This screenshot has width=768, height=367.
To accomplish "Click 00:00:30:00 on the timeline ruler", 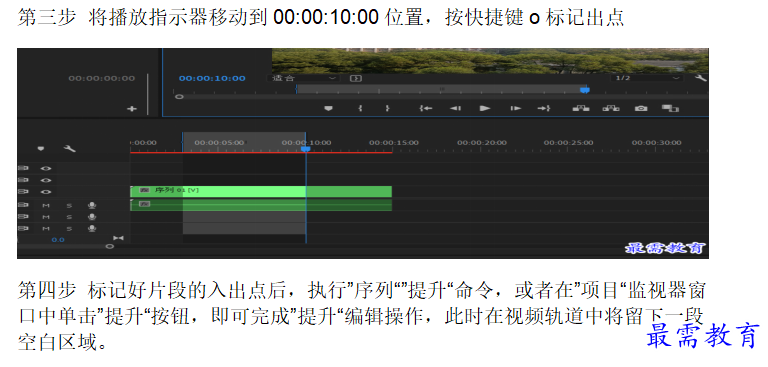I will coord(656,143).
